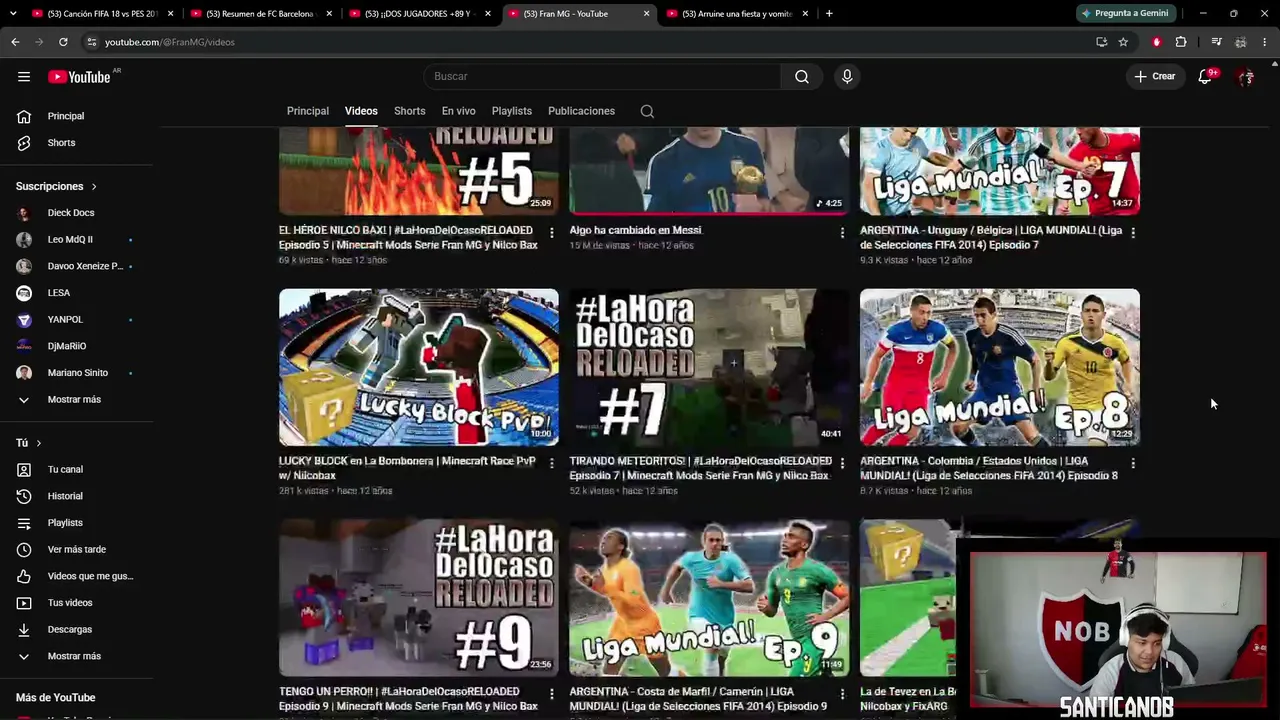Screen dimensions: 1280x720
Task: Expand the Tú section header
Action: 29,443
